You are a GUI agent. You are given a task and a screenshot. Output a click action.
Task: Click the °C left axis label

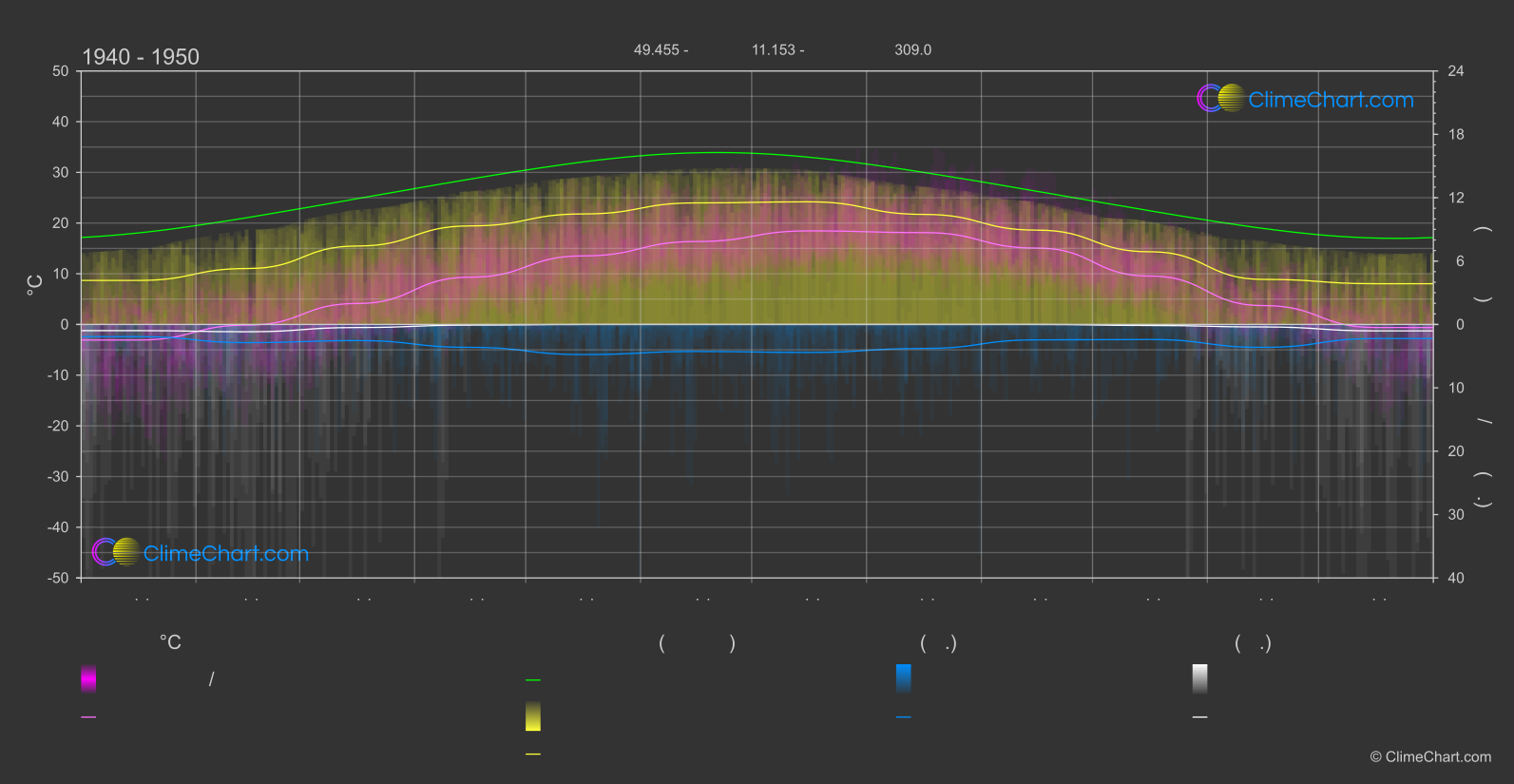tap(34, 285)
